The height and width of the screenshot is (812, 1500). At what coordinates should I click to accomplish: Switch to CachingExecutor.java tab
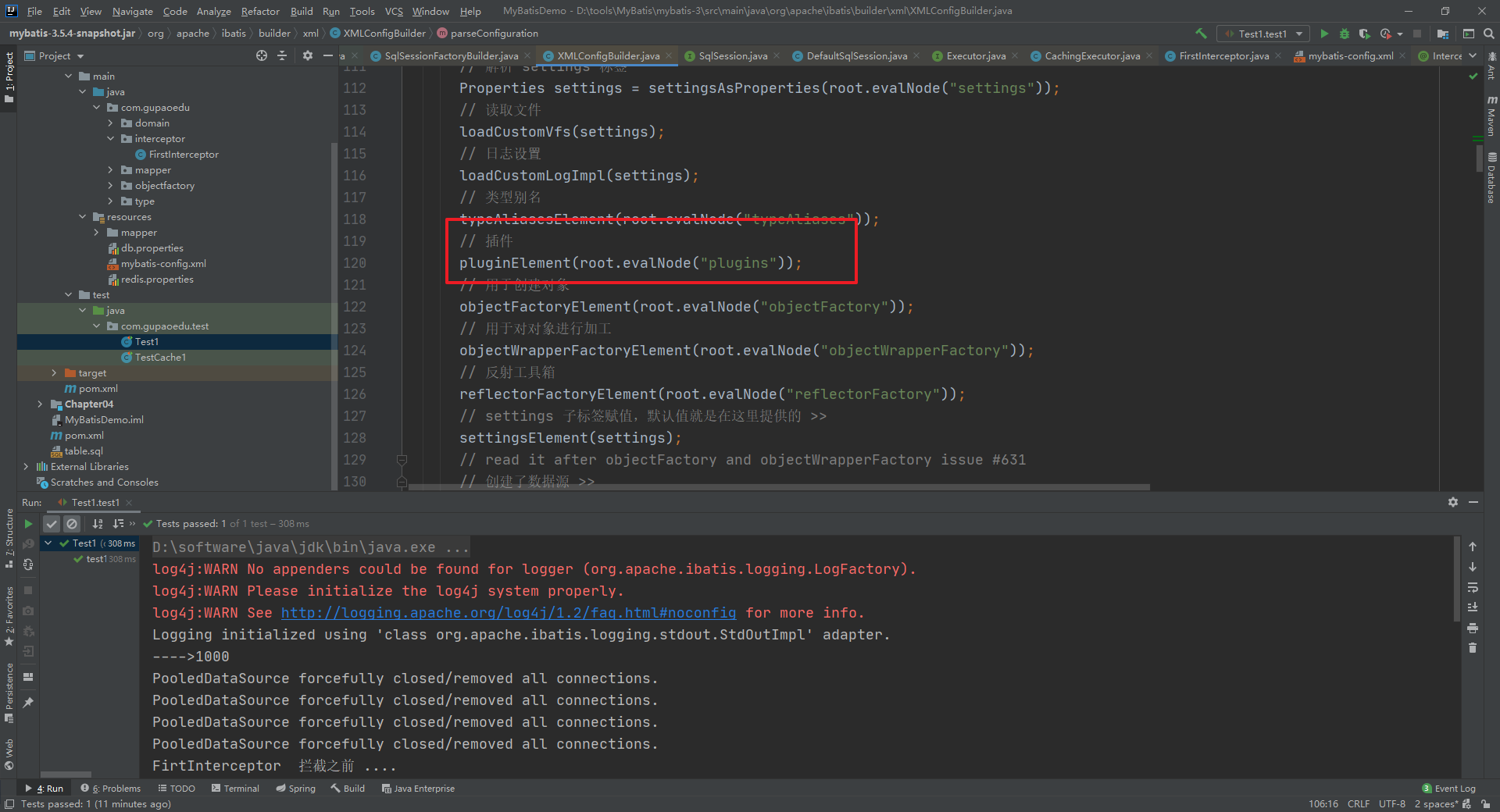tap(1092, 55)
